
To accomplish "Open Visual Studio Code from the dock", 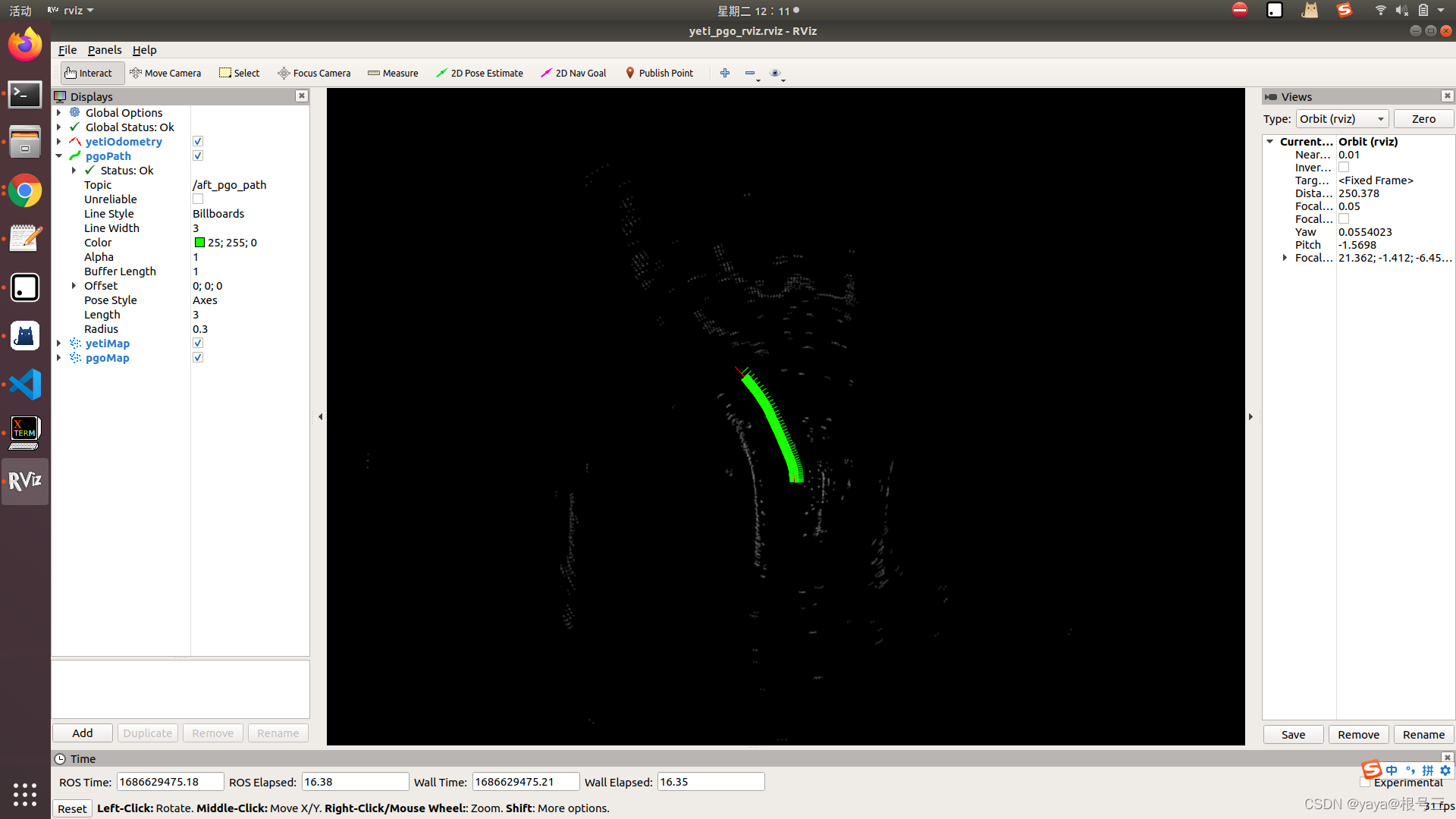I will (25, 384).
